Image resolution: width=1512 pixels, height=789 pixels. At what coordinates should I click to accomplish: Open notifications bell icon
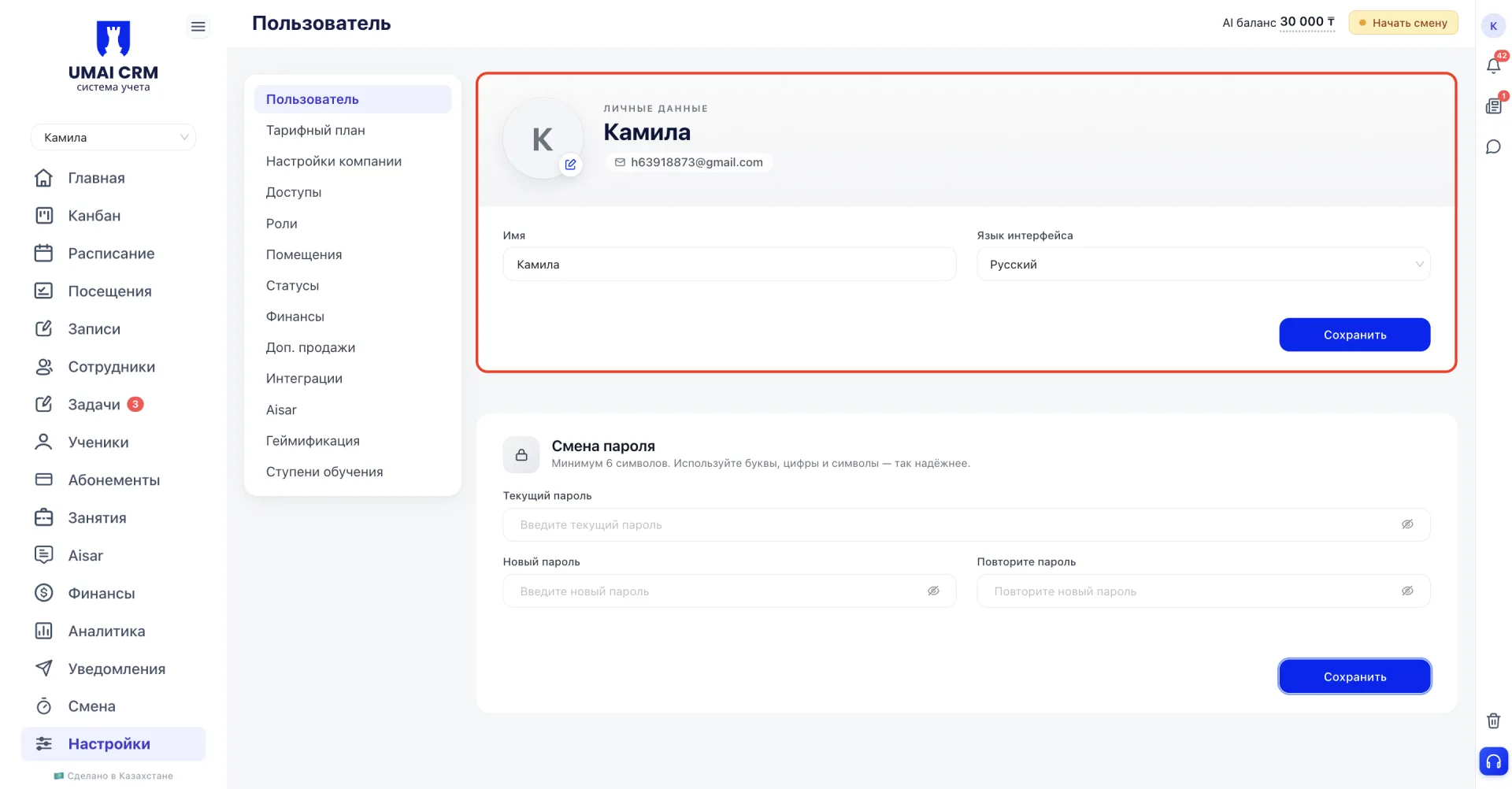pyautogui.click(x=1493, y=65)
